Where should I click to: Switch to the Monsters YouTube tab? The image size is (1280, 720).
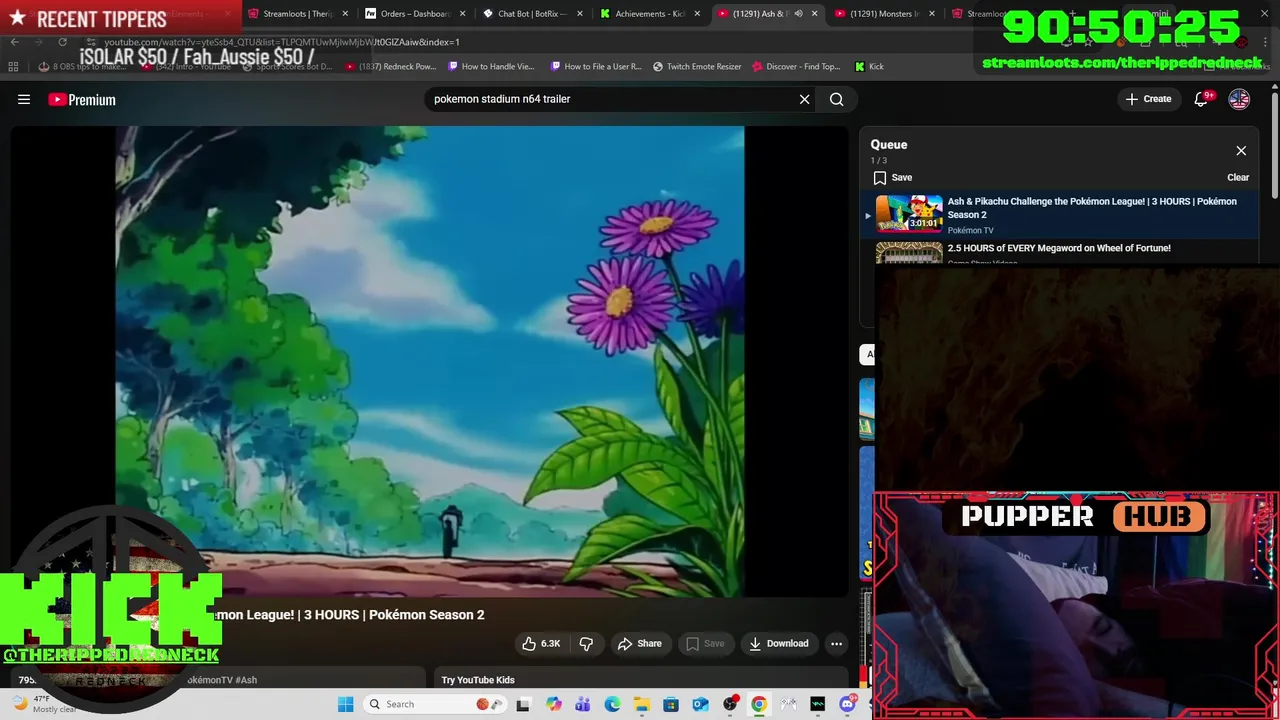click(877, 14)
